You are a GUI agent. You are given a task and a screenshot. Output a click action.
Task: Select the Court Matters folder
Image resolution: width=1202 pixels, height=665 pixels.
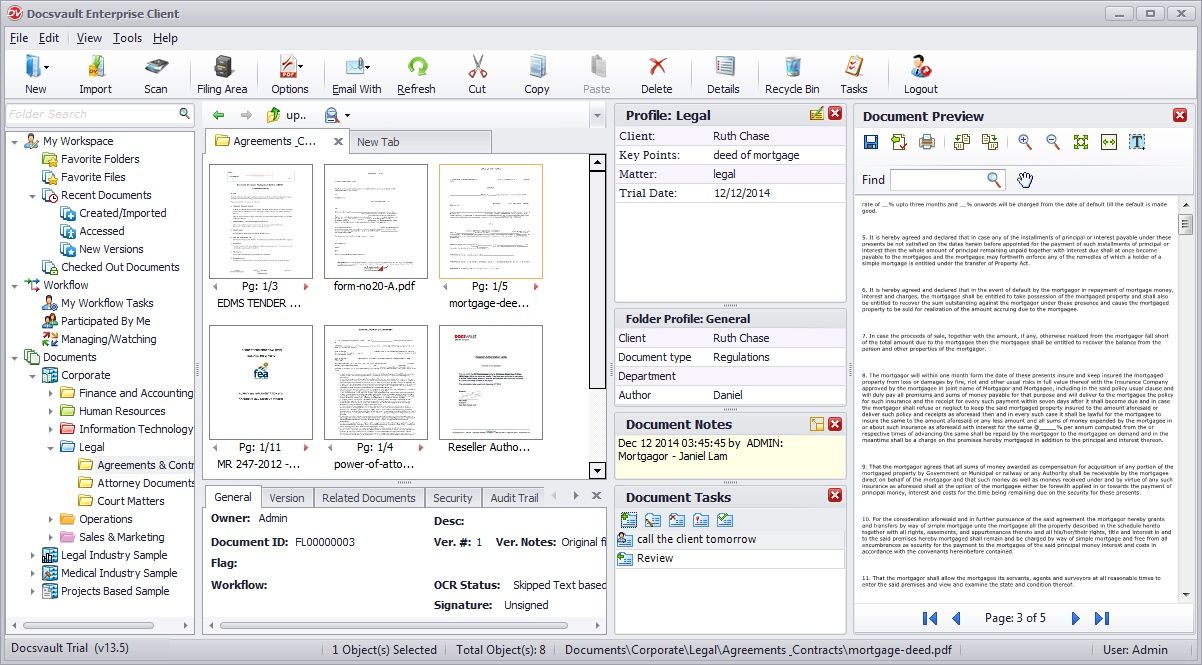(x=130, y=501)
